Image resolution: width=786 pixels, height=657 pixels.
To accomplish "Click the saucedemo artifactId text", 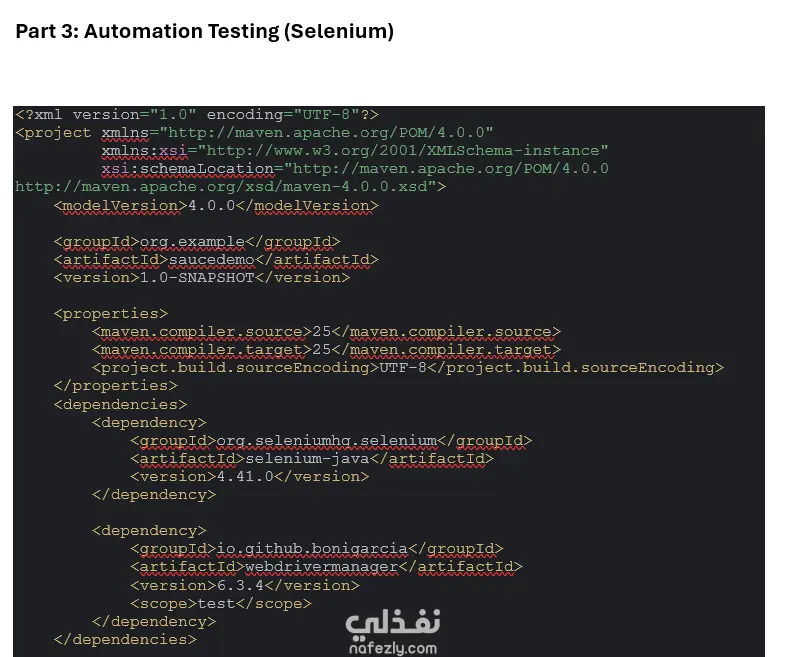I will [212, 260].
